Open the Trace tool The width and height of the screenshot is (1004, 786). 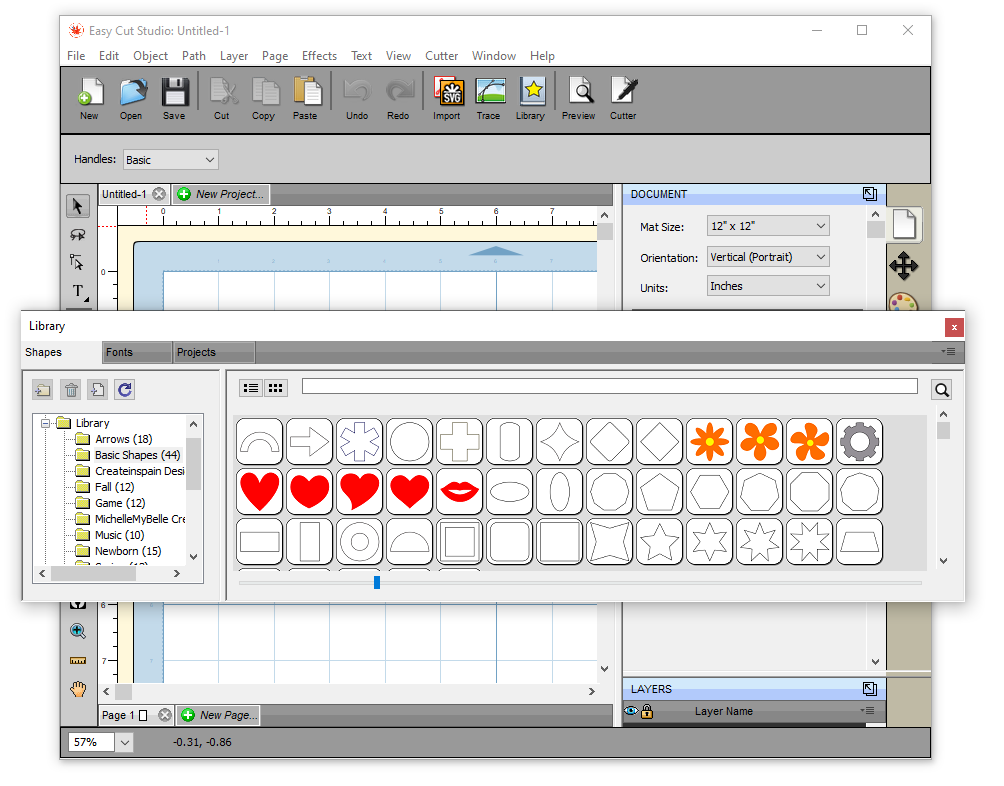[x=489, y=94]
